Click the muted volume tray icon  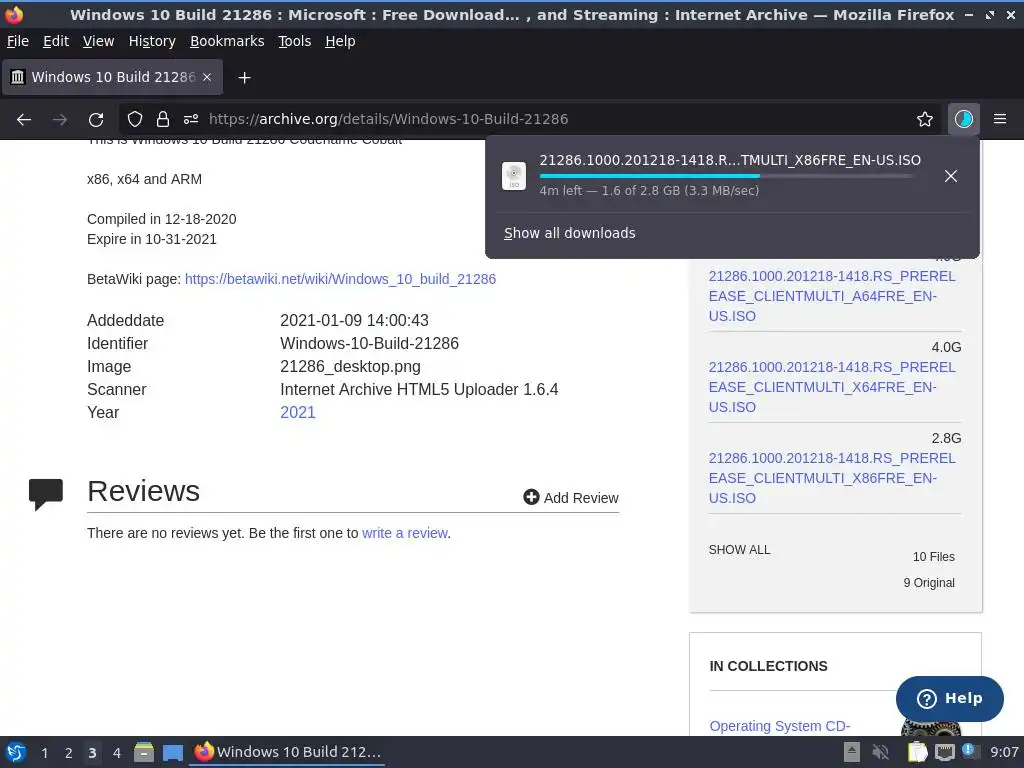(881, 752)
